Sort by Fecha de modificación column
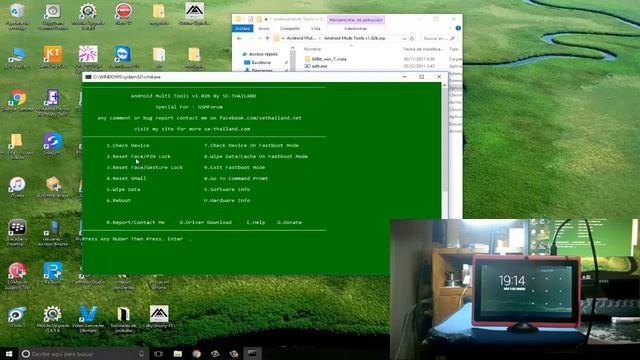Screen dimensions: 640x360 [423, 49]
